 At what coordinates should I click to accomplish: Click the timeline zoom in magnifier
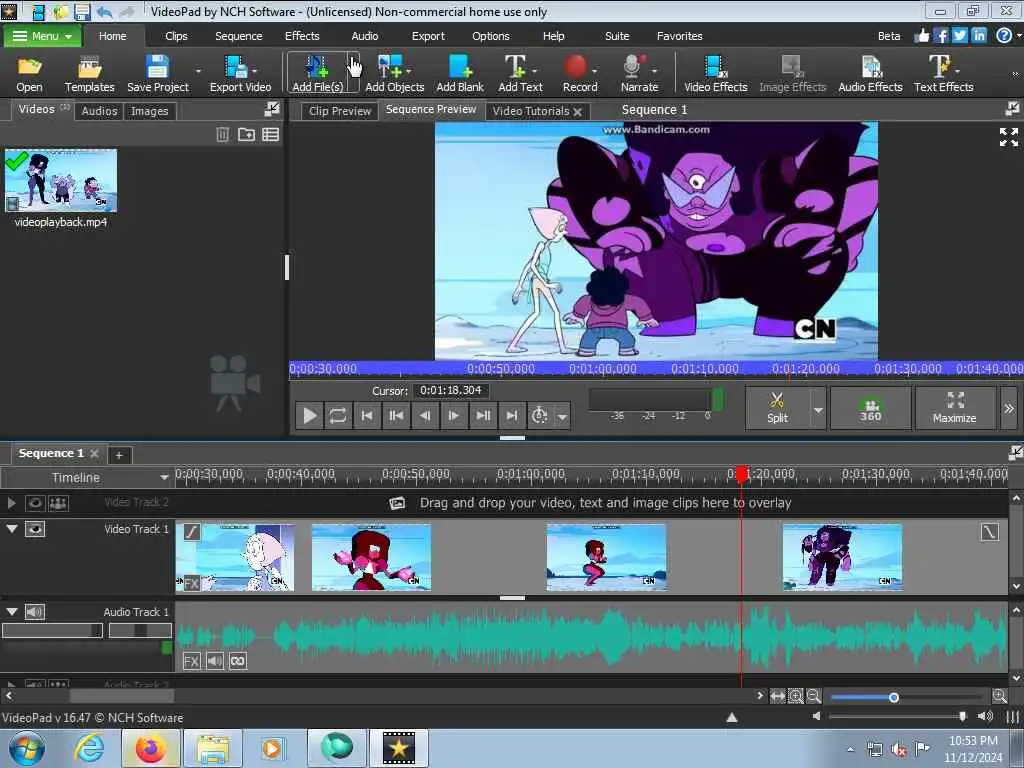click(x=999, y=696)
